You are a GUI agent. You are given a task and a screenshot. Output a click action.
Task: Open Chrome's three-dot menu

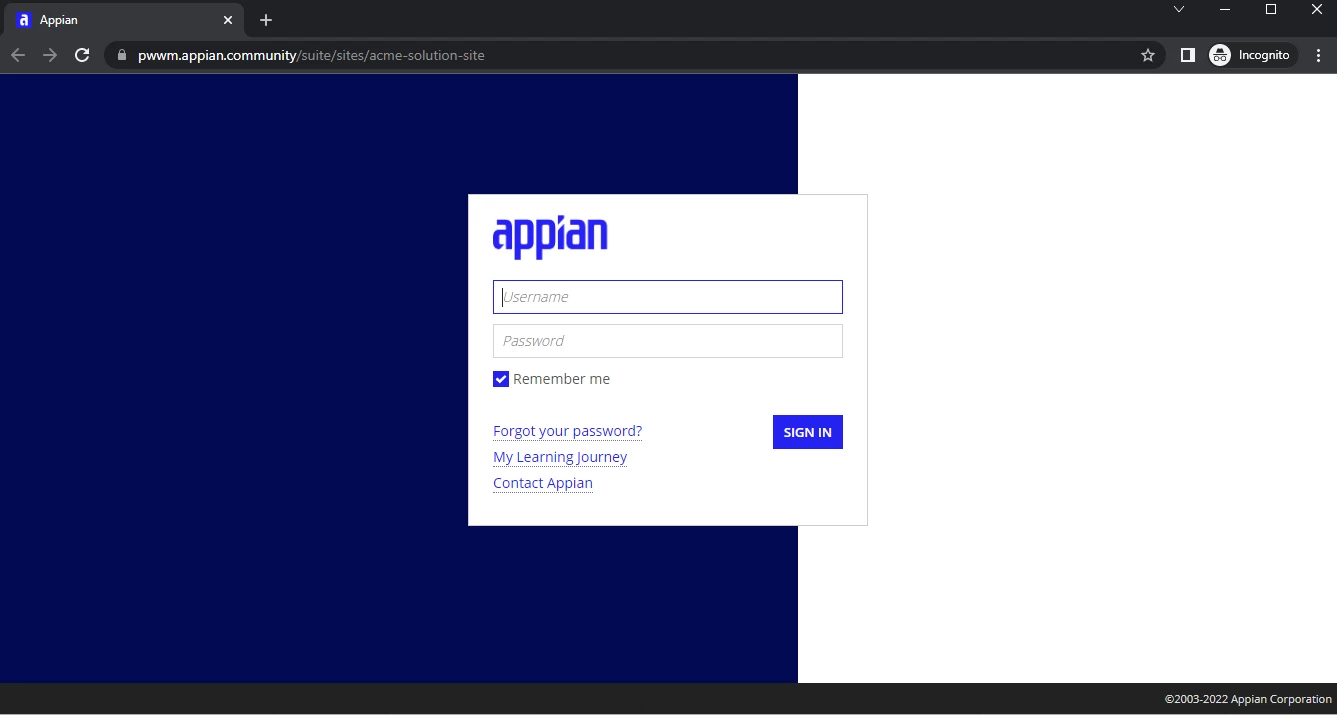[x=1318, y=55]
